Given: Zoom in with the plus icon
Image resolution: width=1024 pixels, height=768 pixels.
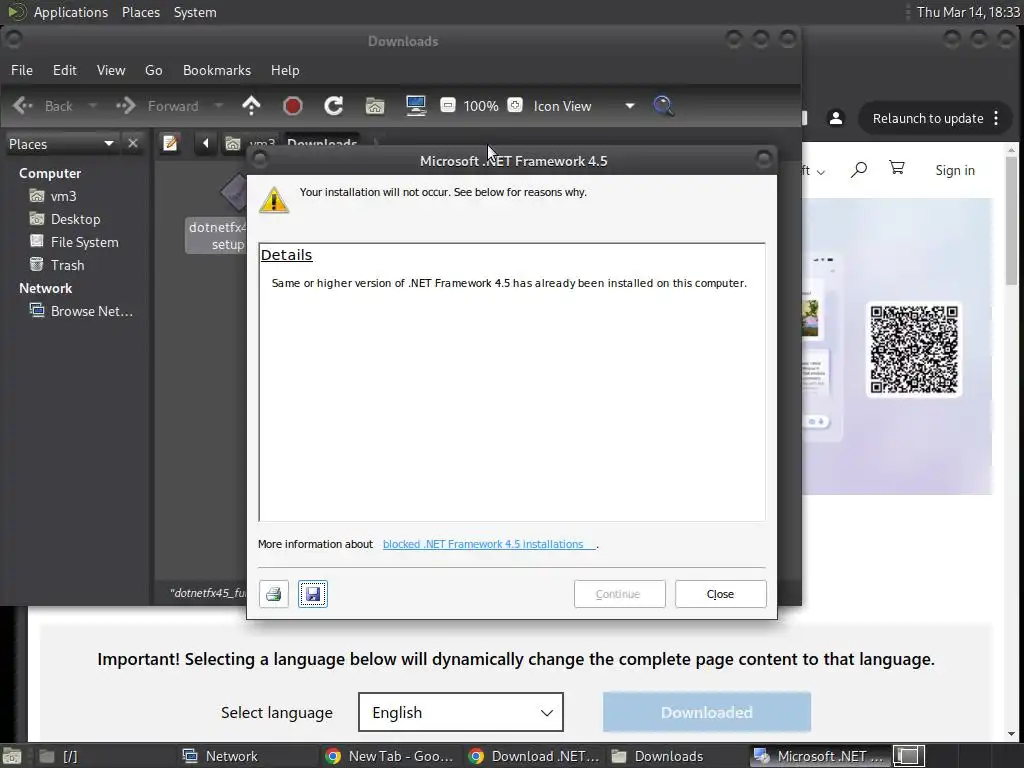Looking at the screenshot, I should point(515,105).
